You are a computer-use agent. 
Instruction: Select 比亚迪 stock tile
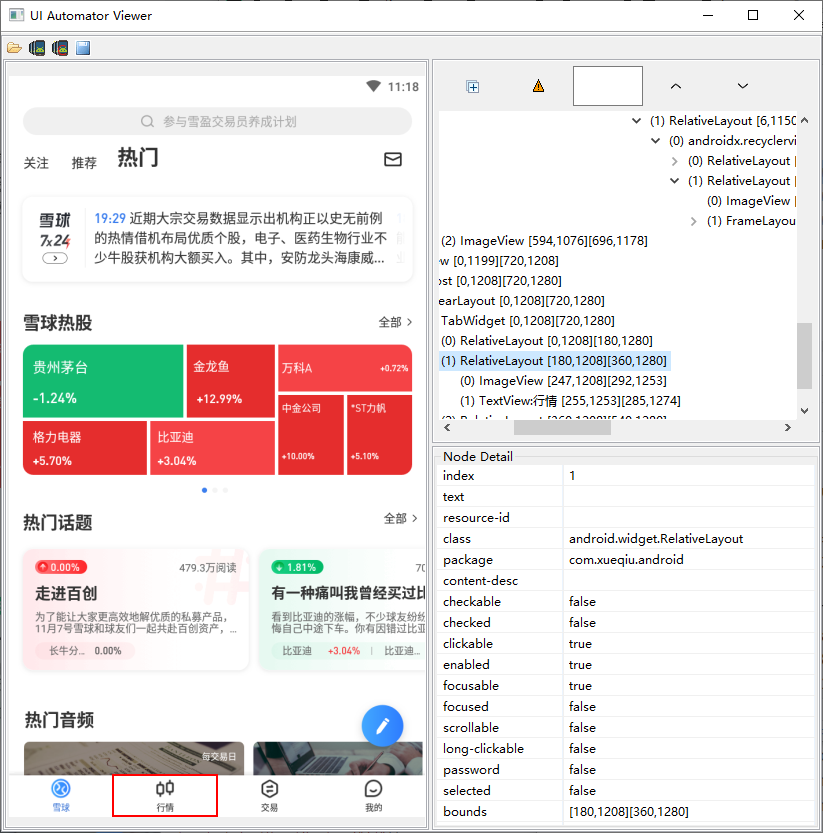213,448
